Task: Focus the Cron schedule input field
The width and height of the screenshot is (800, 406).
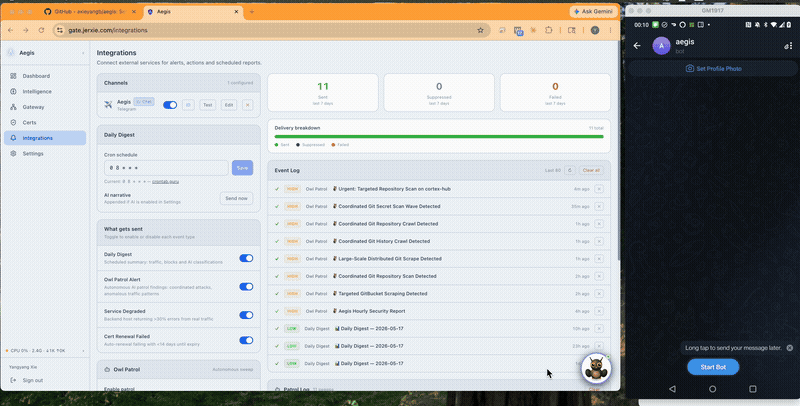Action: coord(166,168)
